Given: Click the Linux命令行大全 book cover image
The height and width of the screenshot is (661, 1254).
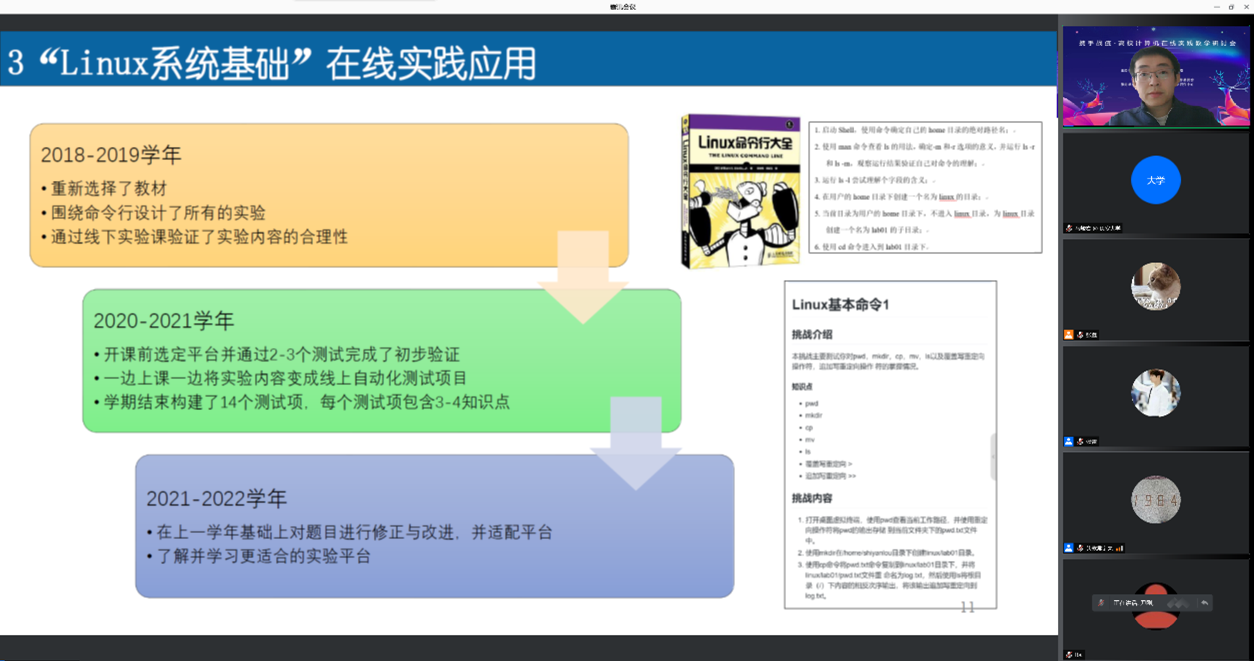Looking at the screenshot, I should tap(741, 191).
